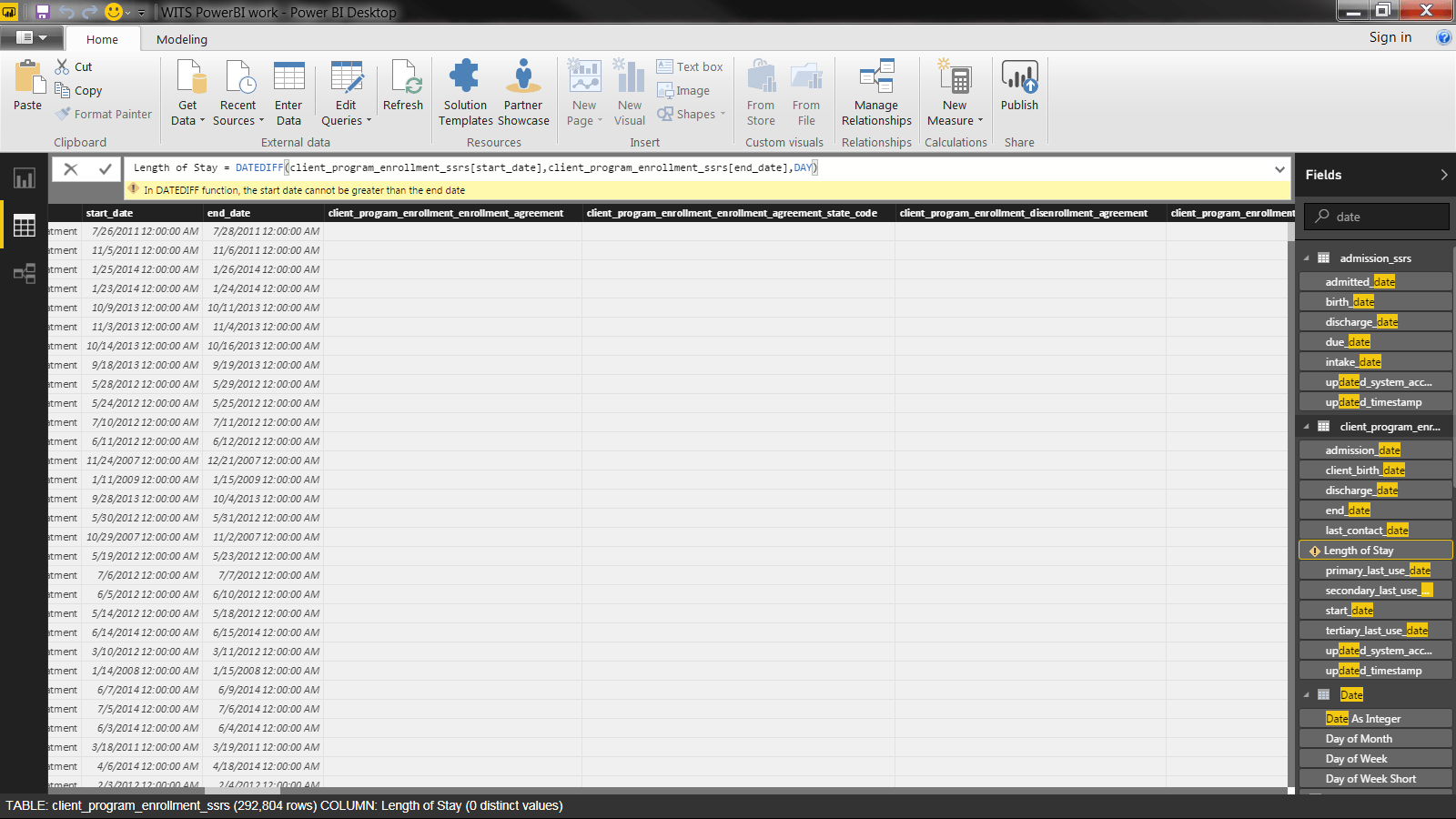The height and width of the screenshot is (819, 1456).
Task: Send feedback with the smiley icon
Action: pyautogui.click(x=114, y=12)
